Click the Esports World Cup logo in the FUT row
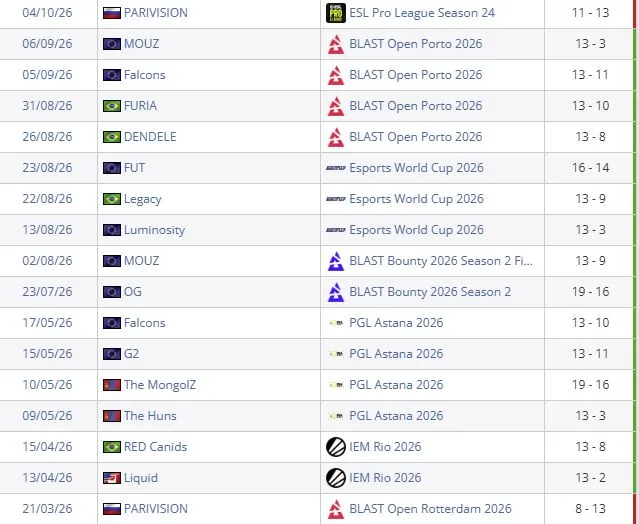639x524 pixels. click(336, 168)
